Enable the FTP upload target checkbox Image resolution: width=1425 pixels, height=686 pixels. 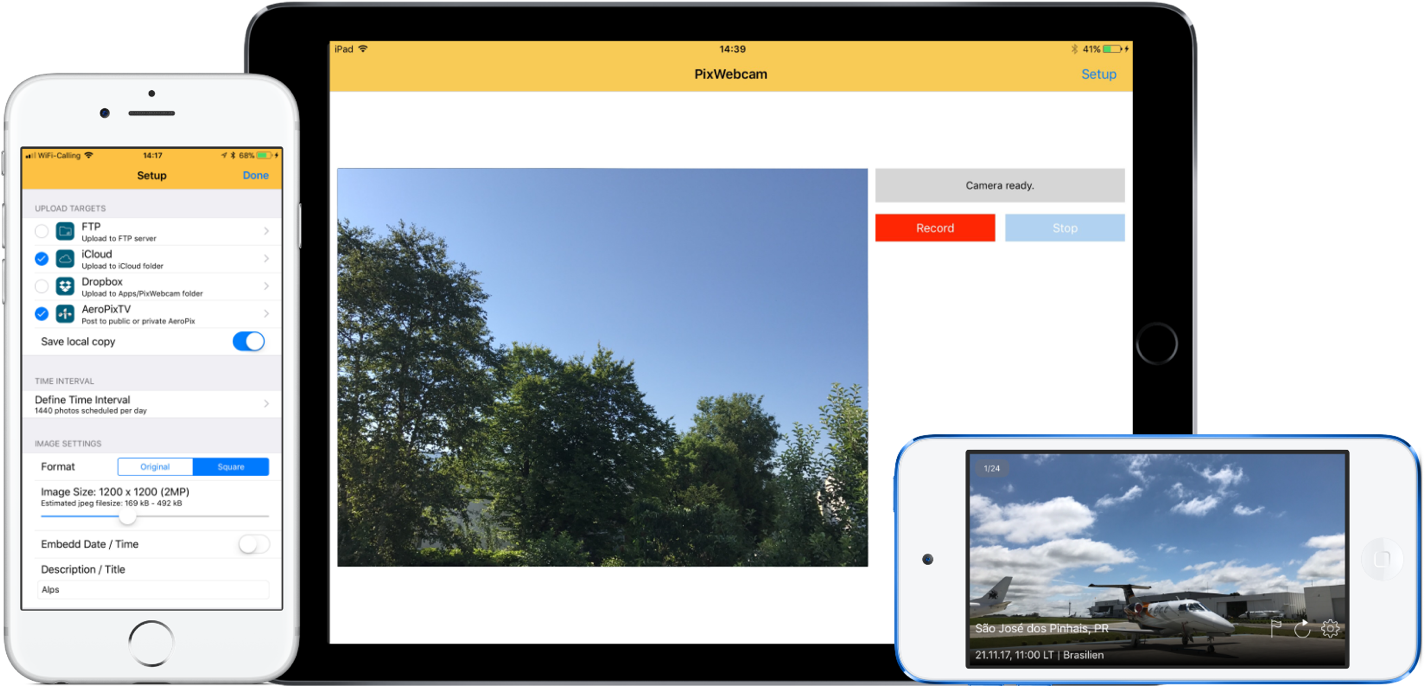(41, 232)
